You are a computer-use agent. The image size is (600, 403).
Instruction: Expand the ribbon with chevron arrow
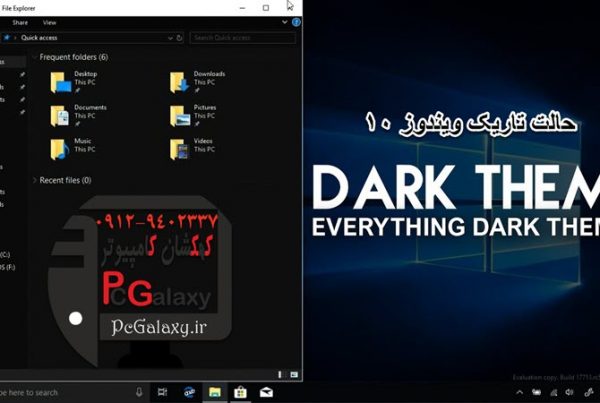click(x=284, y=22)
